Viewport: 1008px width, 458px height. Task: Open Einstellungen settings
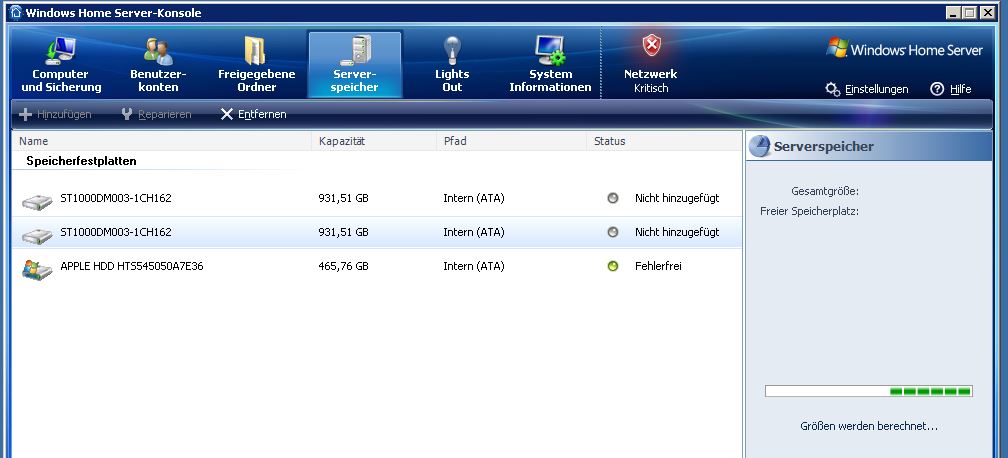[867, 89]
